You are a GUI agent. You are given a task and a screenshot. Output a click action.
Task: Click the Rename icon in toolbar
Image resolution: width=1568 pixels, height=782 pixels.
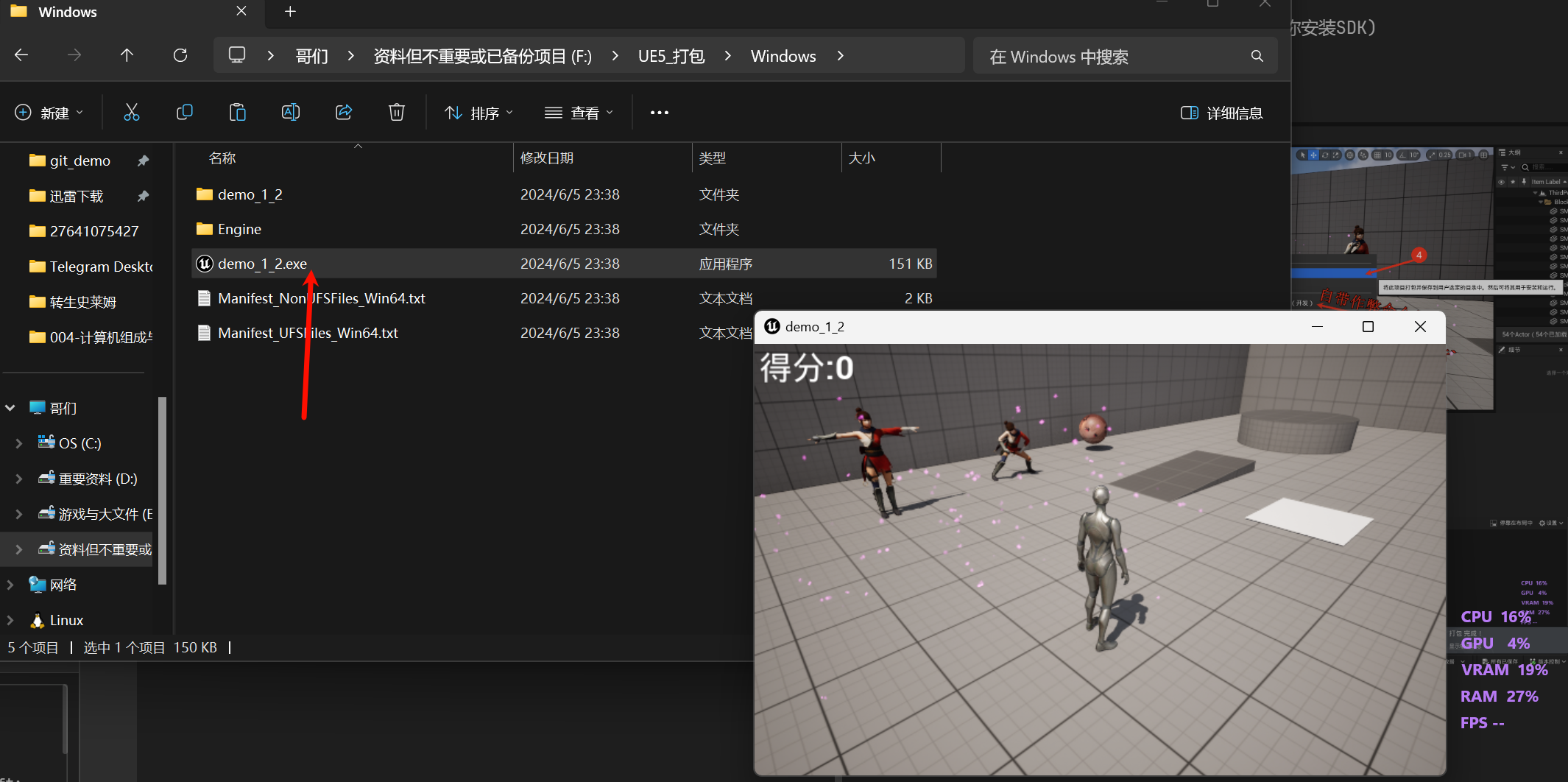(x=291, y=113)
